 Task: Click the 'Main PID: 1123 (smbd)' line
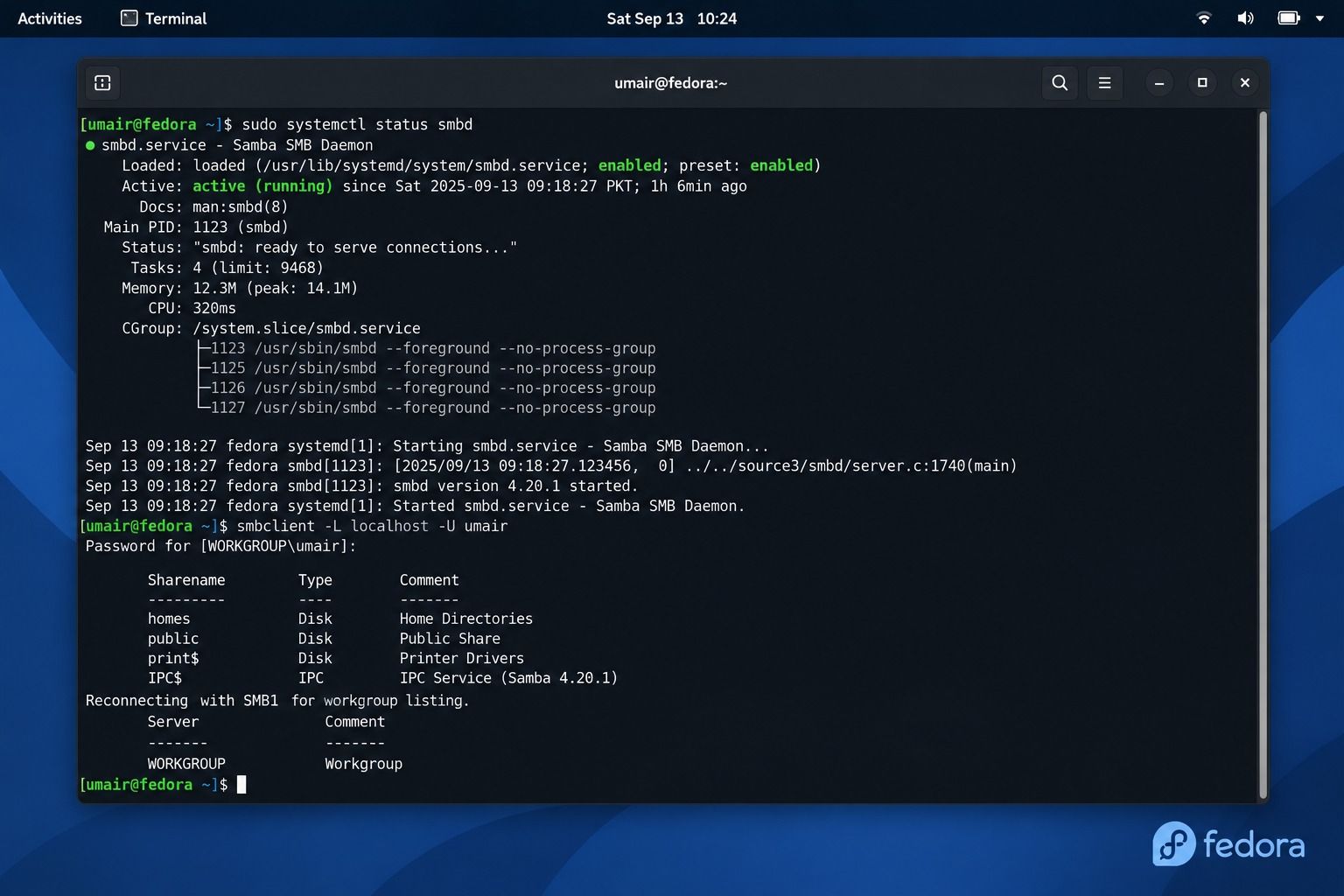coord(196,227)
